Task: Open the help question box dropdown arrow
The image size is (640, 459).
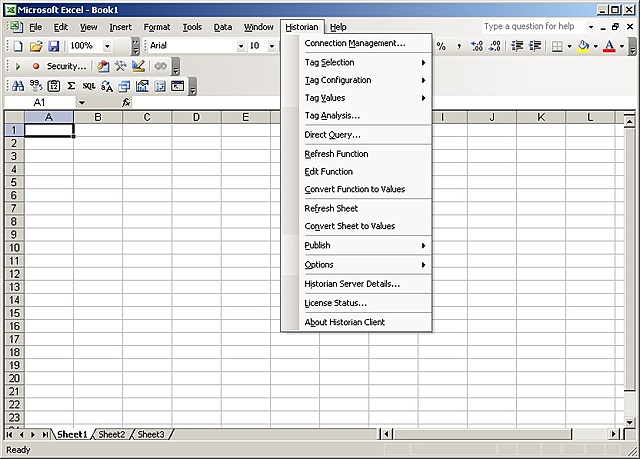Action: click(591, 27)
